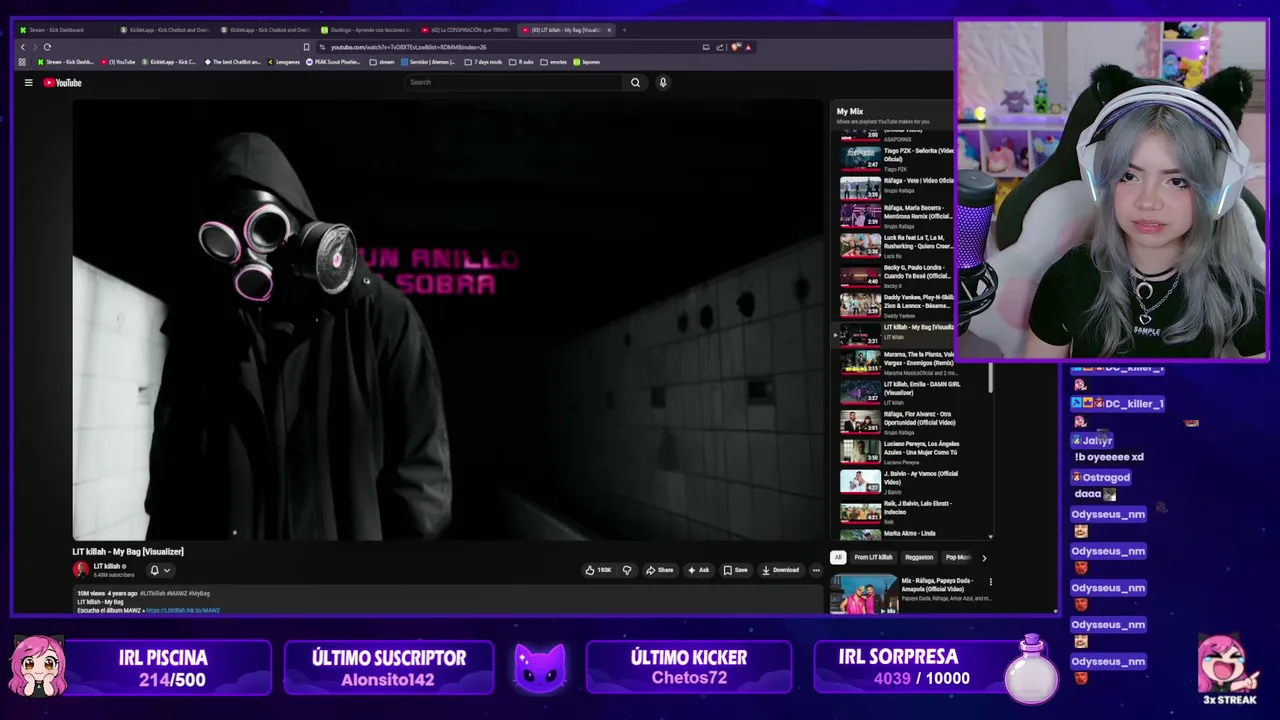This screenshot has width=1280, height=720.
Task: Open the R subs bookmarks folder
Action: pos(521,62)
